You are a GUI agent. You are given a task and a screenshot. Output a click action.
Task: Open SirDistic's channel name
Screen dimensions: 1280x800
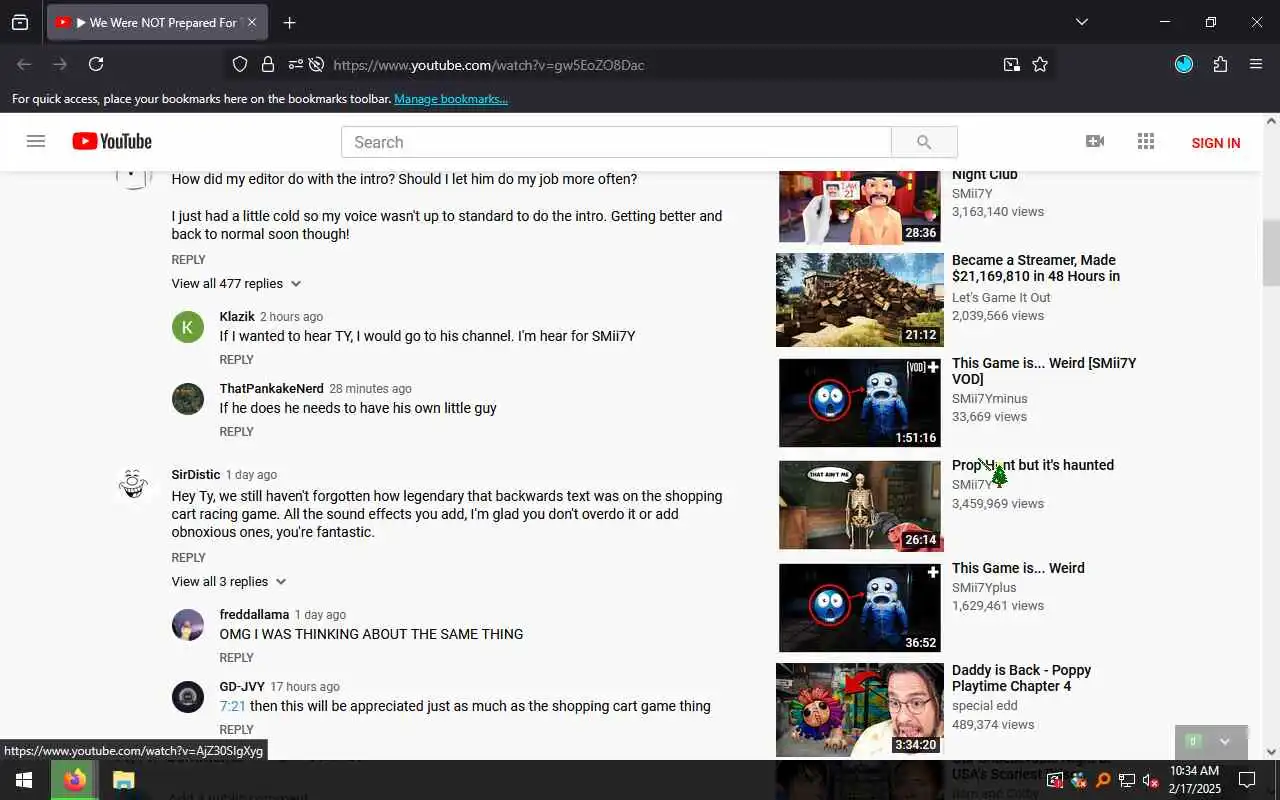coord(195,475)
